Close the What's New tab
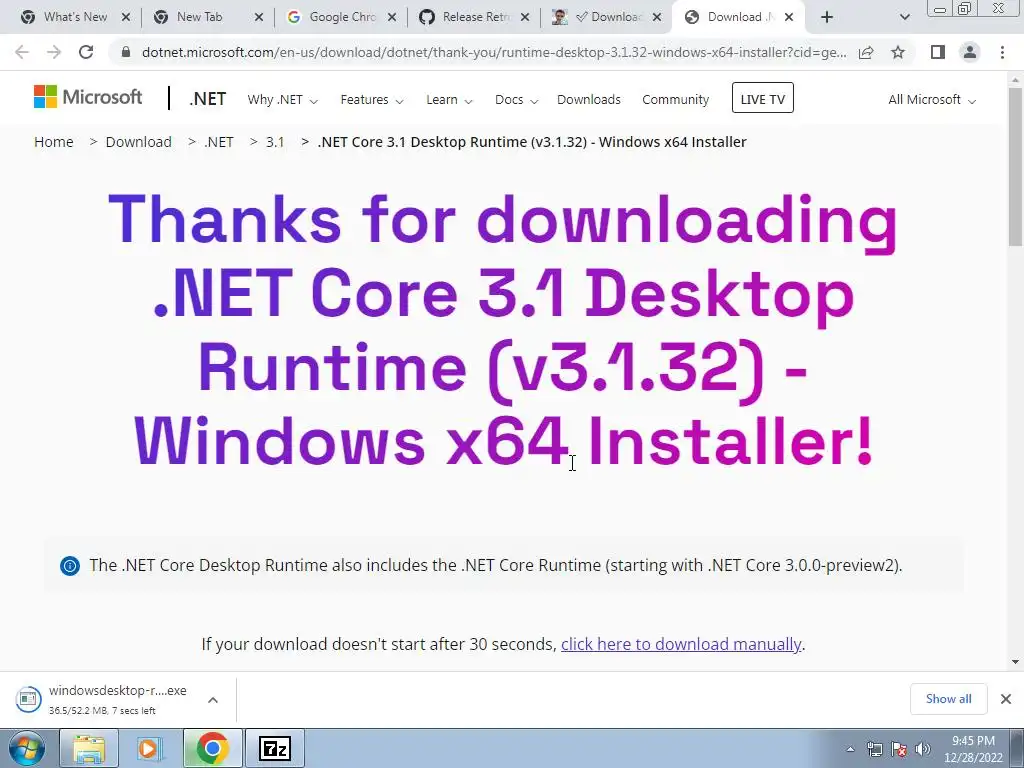The width and height of the screenshot is (1024, 768). [125, 18]
